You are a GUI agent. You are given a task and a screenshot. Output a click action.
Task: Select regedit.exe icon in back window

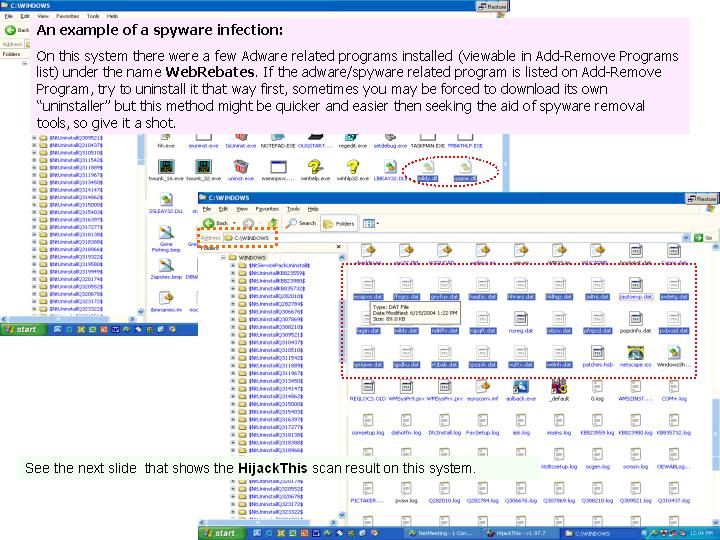click(x=353, y=138)
